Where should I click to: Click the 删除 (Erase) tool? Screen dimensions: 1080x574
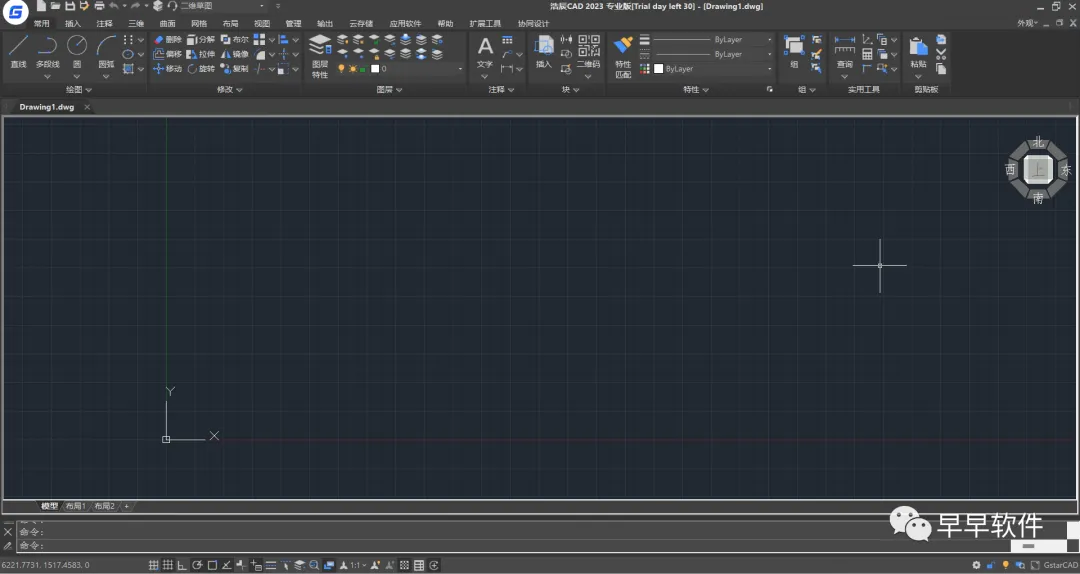click(x=167, y=40)
